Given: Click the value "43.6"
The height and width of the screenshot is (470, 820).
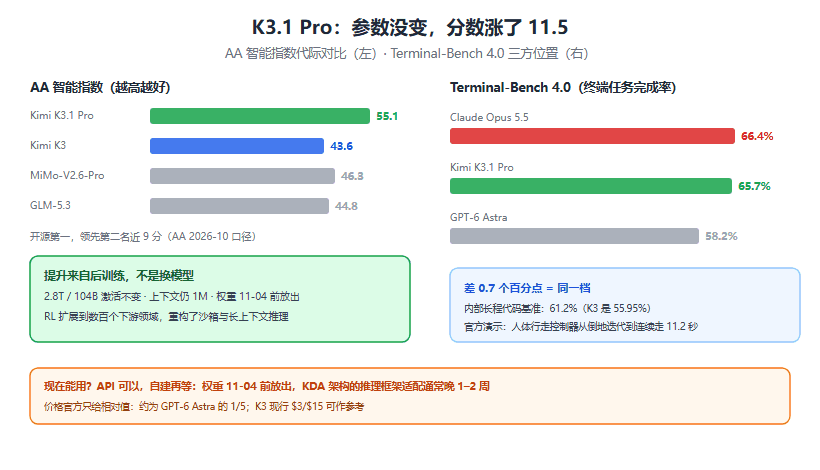Looking at the screenshot, I should (341, 146).
